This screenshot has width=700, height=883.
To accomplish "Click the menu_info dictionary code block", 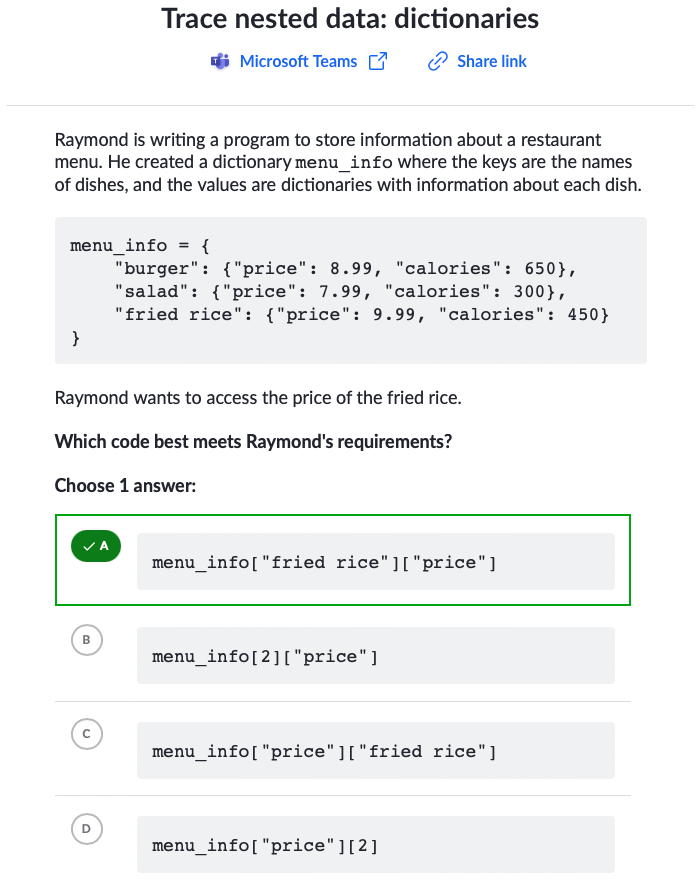I will click(351, 291).
